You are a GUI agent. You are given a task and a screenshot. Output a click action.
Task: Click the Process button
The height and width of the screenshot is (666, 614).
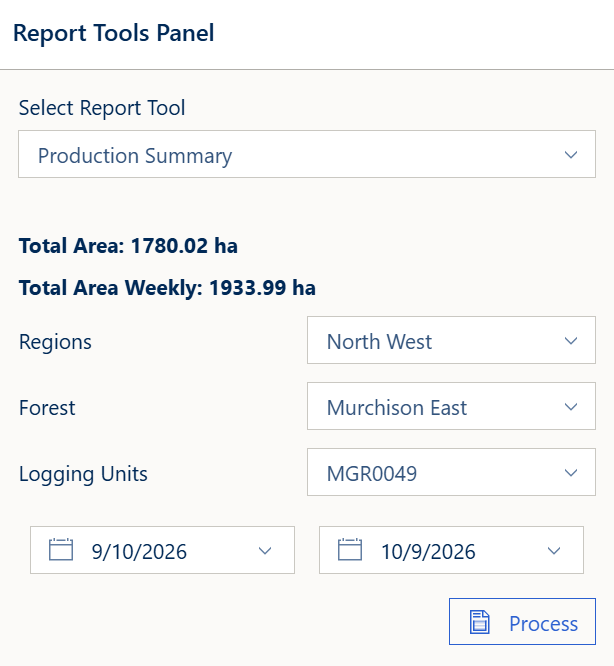522,621
